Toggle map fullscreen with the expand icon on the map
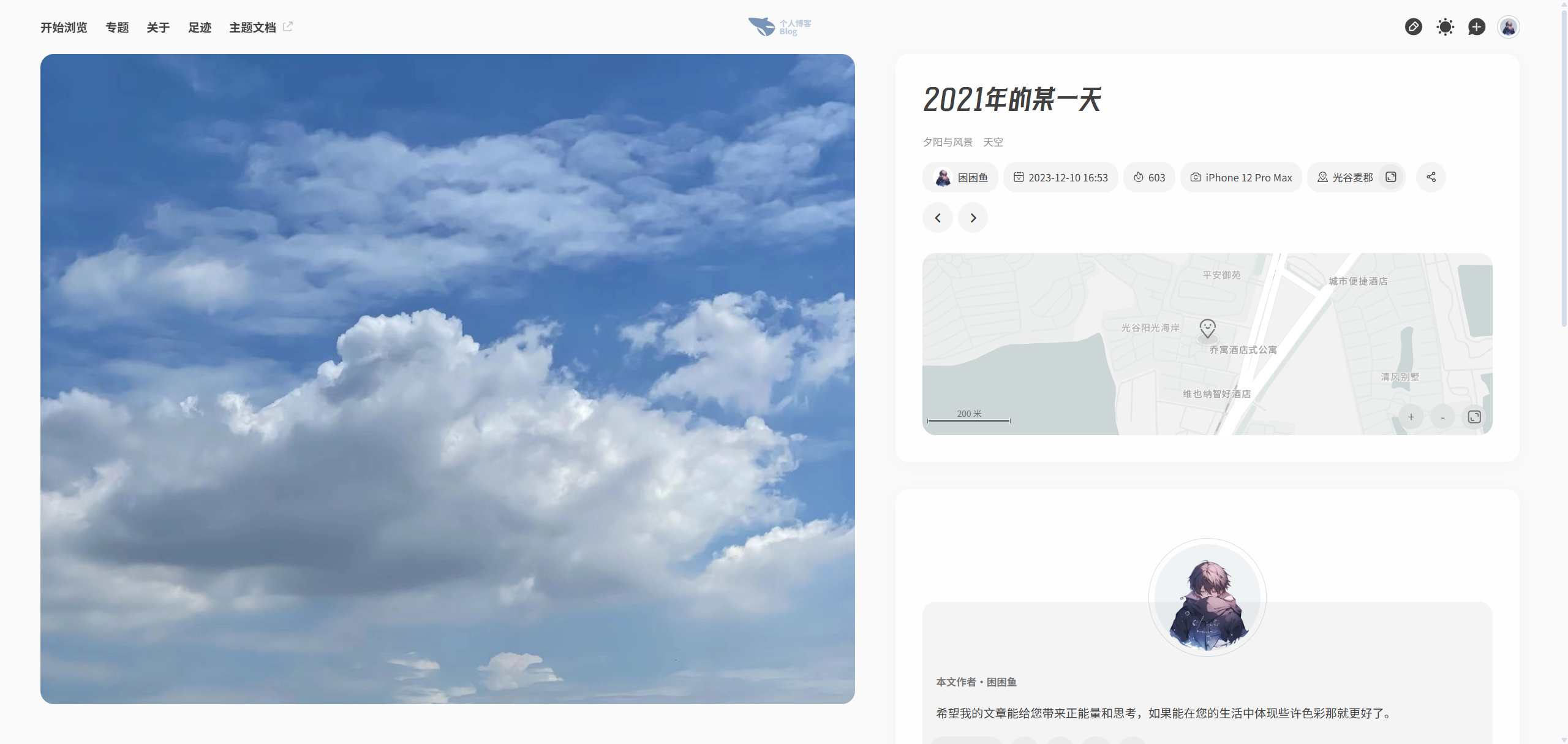The height and width of the screenshot is (744, 1568). [1474, 417]
